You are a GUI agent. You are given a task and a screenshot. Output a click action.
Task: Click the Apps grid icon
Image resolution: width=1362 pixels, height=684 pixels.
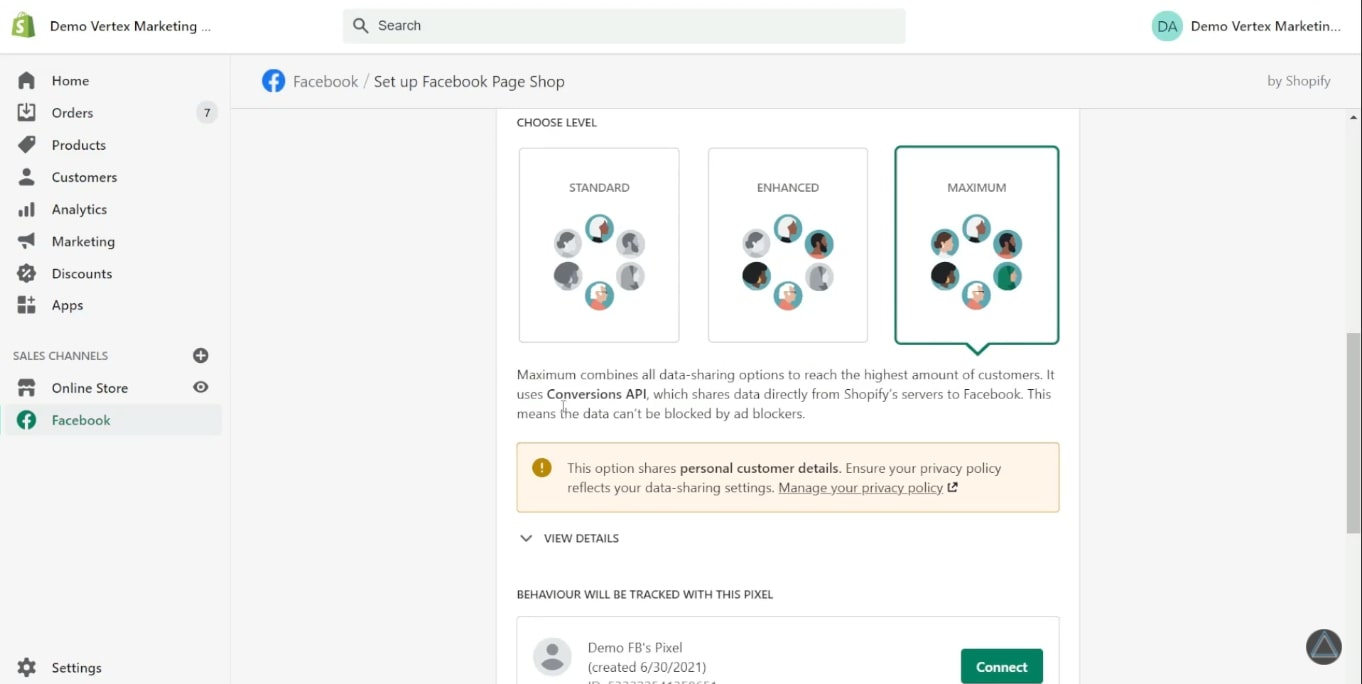pos(27,305)
